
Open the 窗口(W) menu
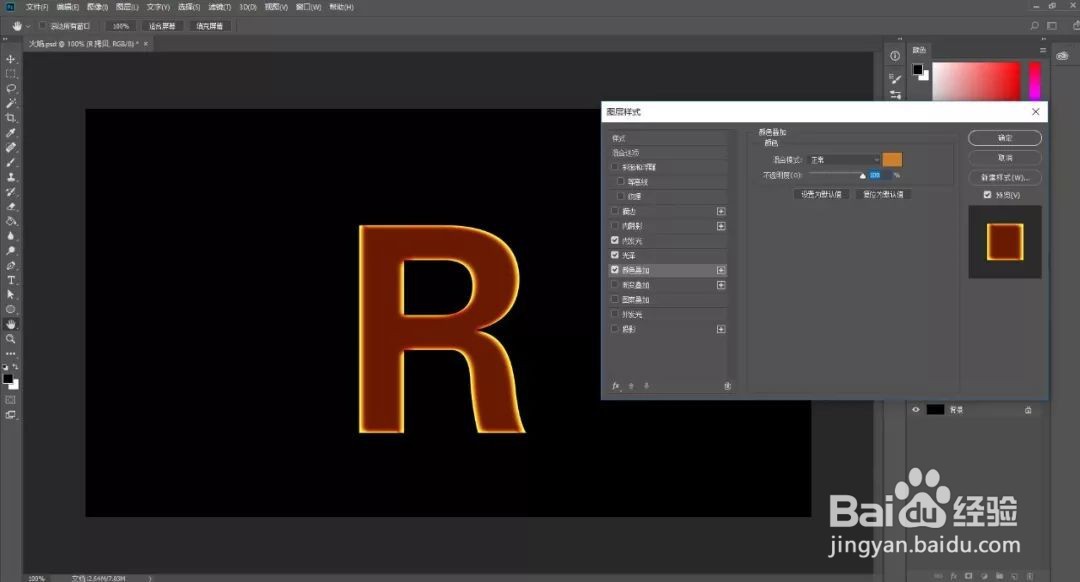click(x=309, y=7)
